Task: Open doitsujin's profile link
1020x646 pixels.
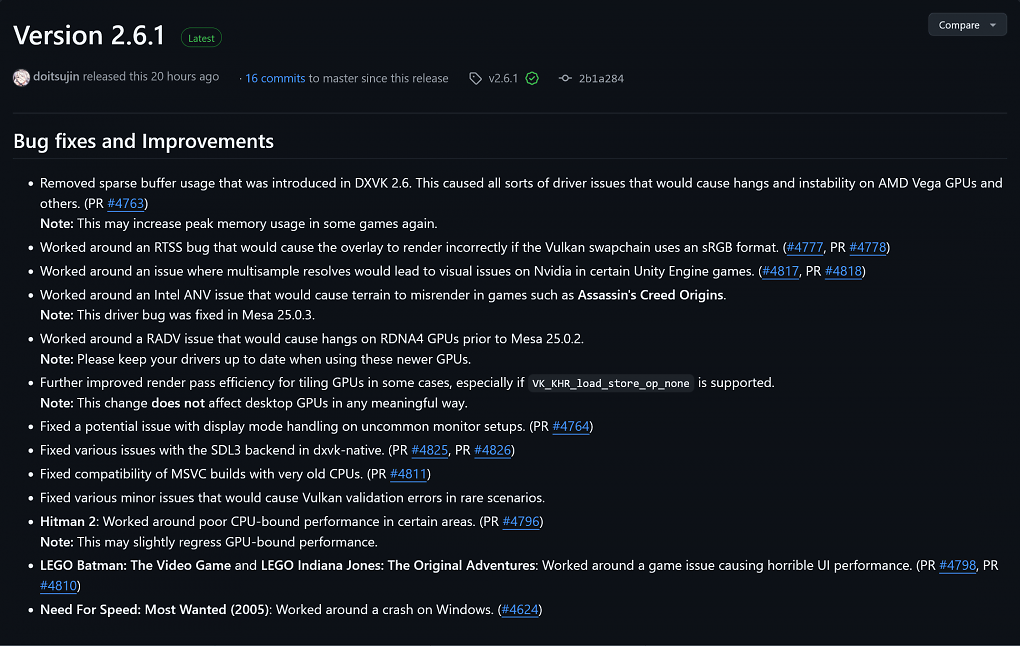Action: coord(56,76)
